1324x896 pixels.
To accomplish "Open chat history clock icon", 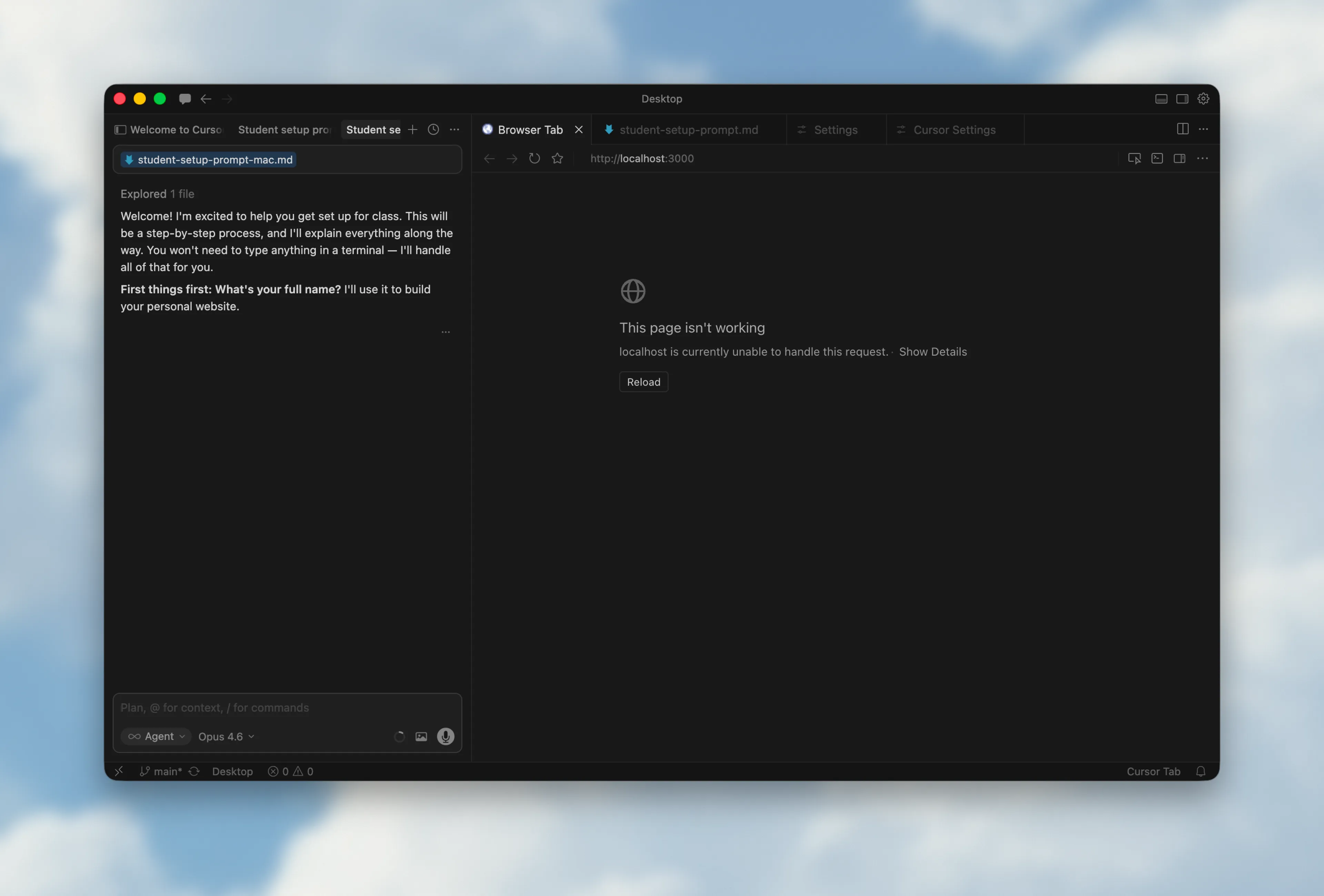I will [x=433, y=130].
